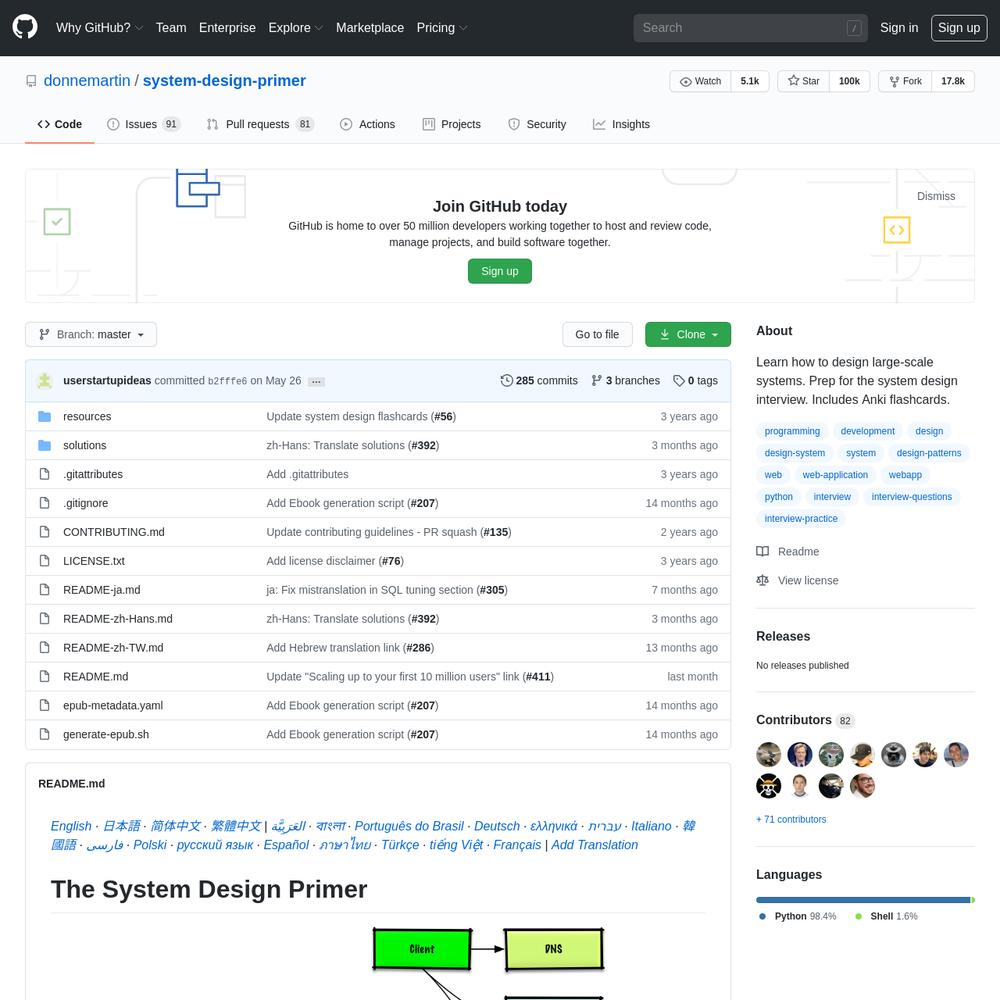Click the file icon next to CONTRIBUTING.md
Viewport: 1000px width, 1000px height.
44,532
